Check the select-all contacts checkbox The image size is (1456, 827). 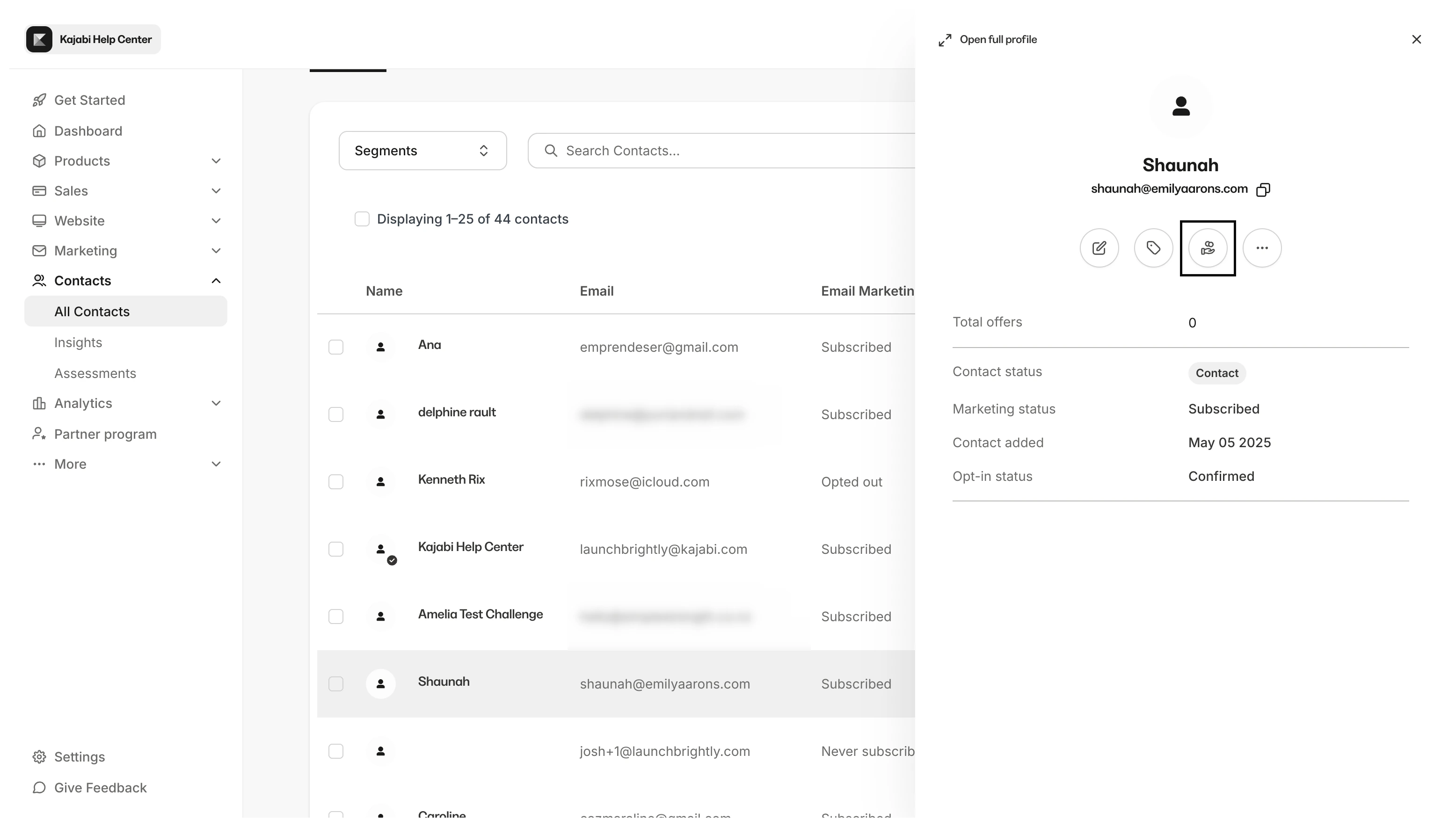362,219
